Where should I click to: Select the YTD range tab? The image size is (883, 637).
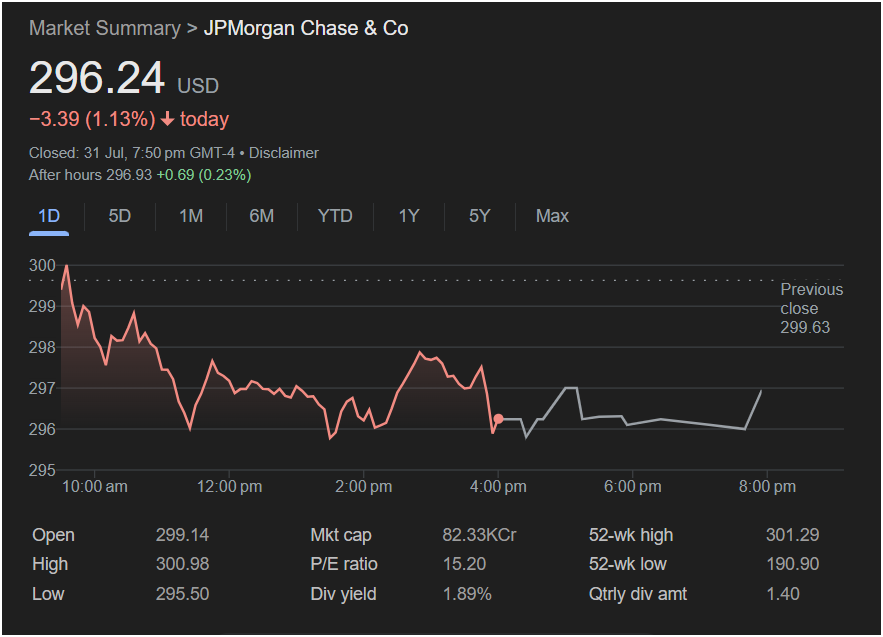pyautogui.click(x=335, y=216)
